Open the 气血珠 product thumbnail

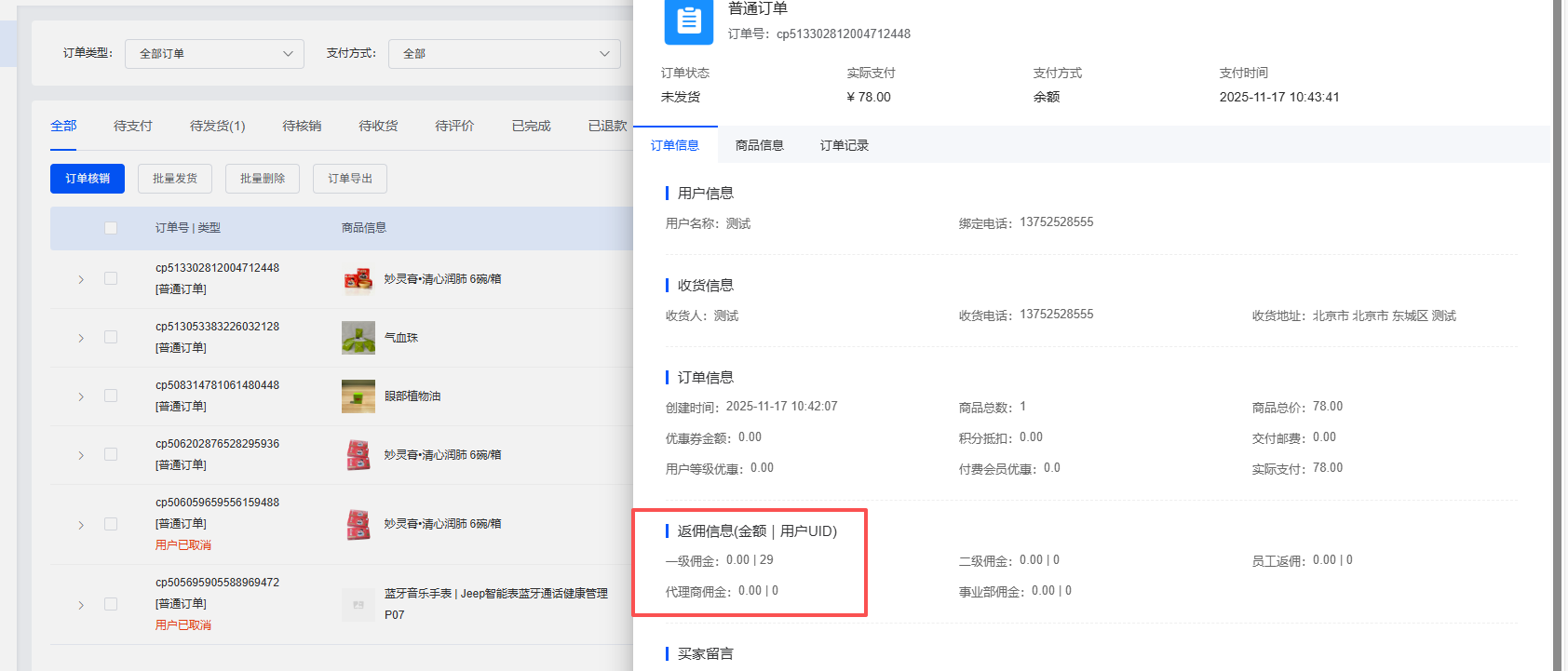point(358,338)
